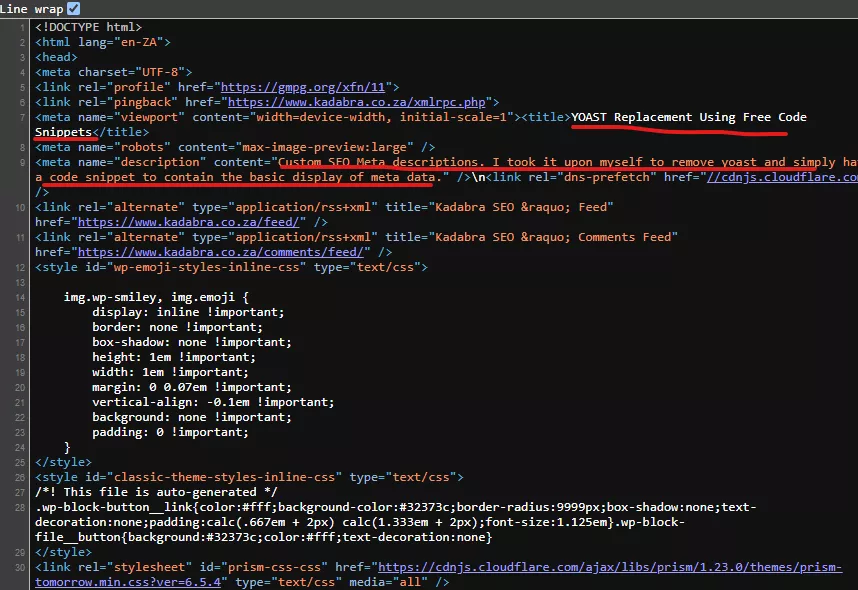
Task: Click 'img.wp-smiley, img.emoji {' selector
Action: pos(156,297)
